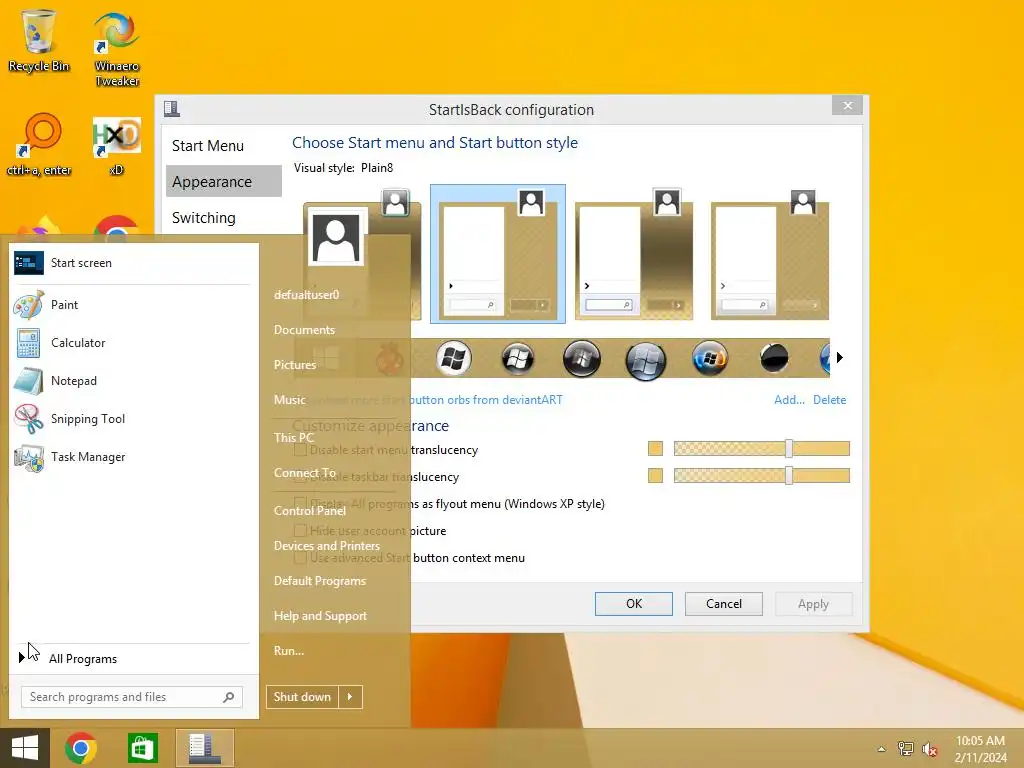Open Music from the Start menu
The image size is (1024, 768).
click(x=290, y=400)
